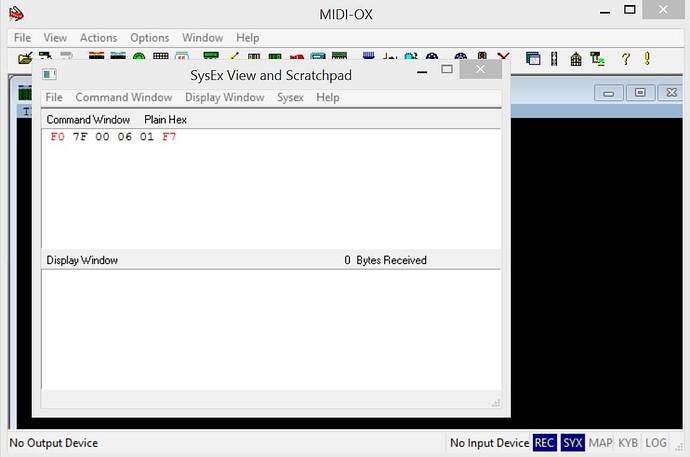Click the red V-shaped toolbar icon
This screenshot has width=690, height=457.
pos(503,56)
